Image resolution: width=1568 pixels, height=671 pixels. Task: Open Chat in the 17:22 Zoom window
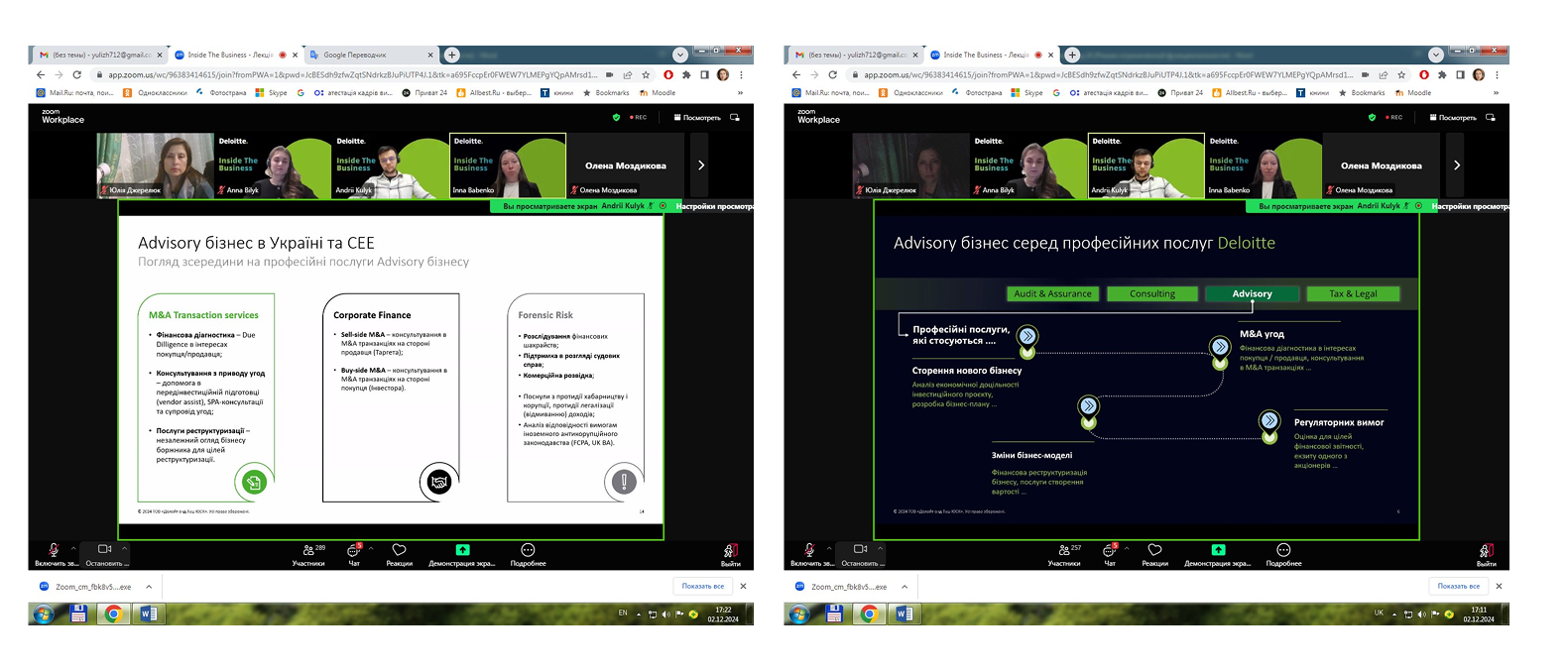(354, 555)
